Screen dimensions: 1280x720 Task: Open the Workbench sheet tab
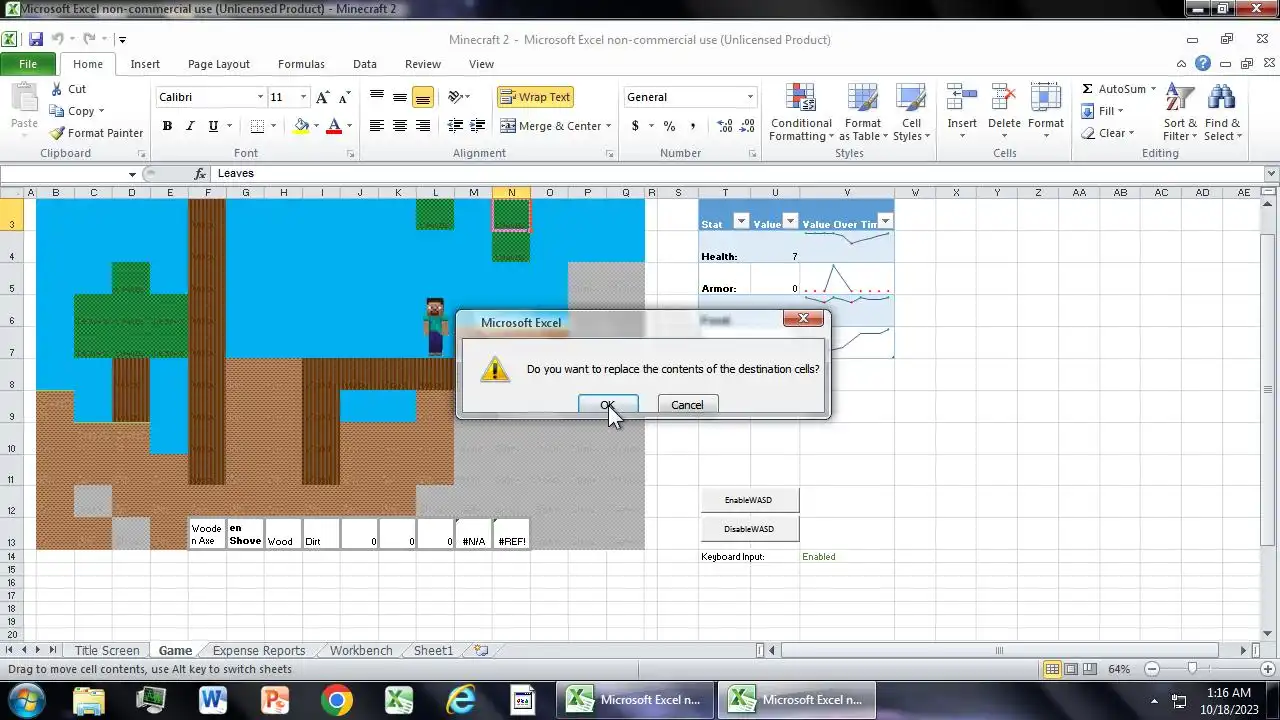361,650
